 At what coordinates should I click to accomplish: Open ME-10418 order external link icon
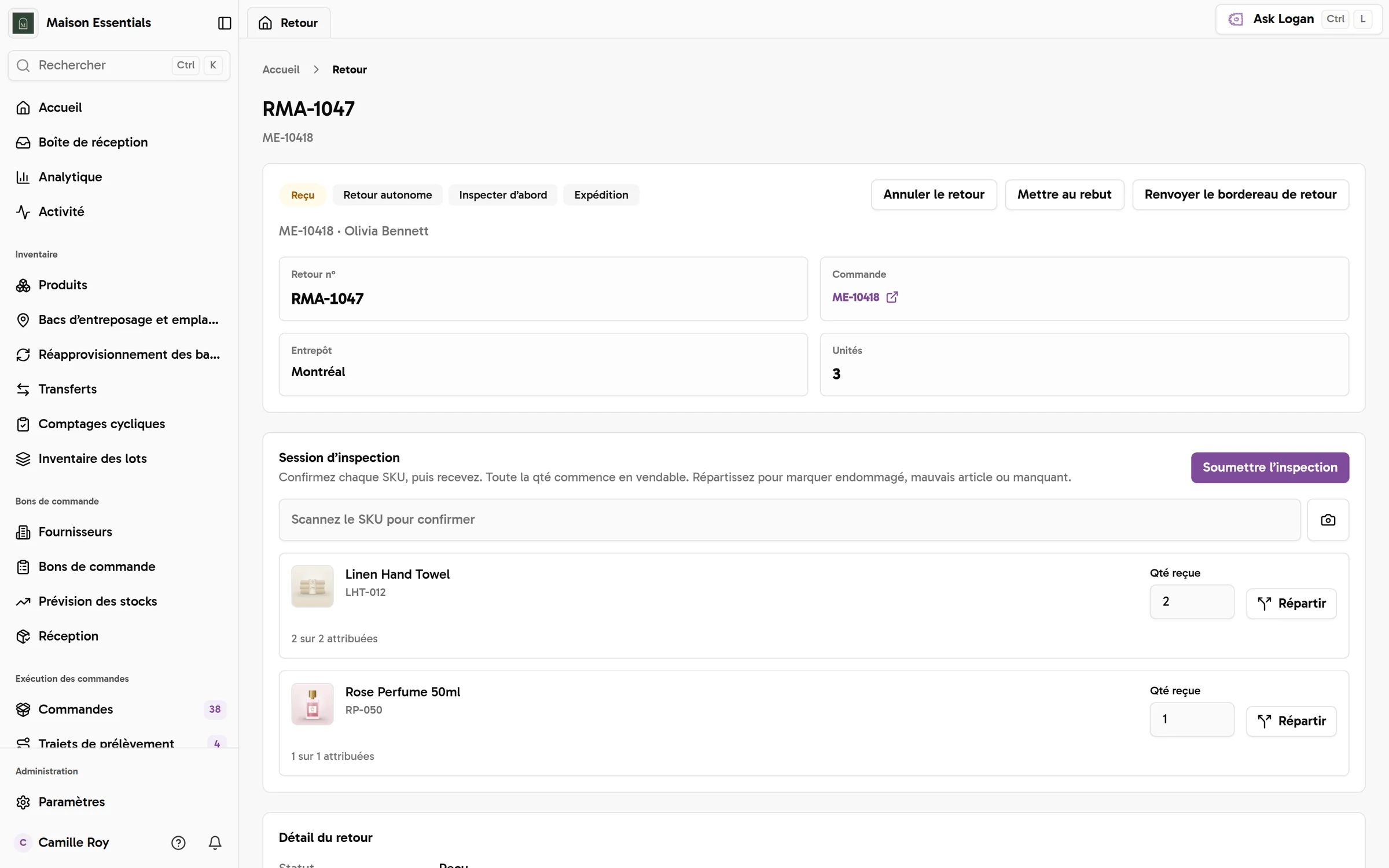click(x=892, y=297)
